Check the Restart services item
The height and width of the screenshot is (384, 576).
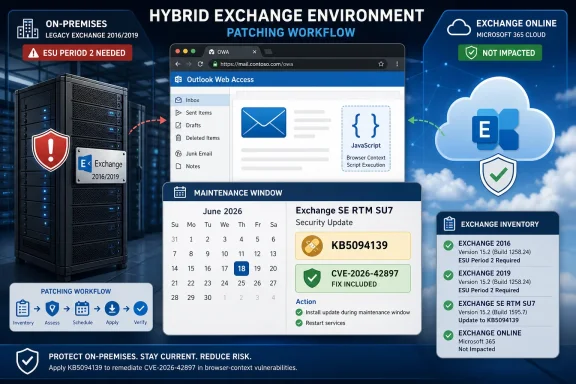click(299, 323)
